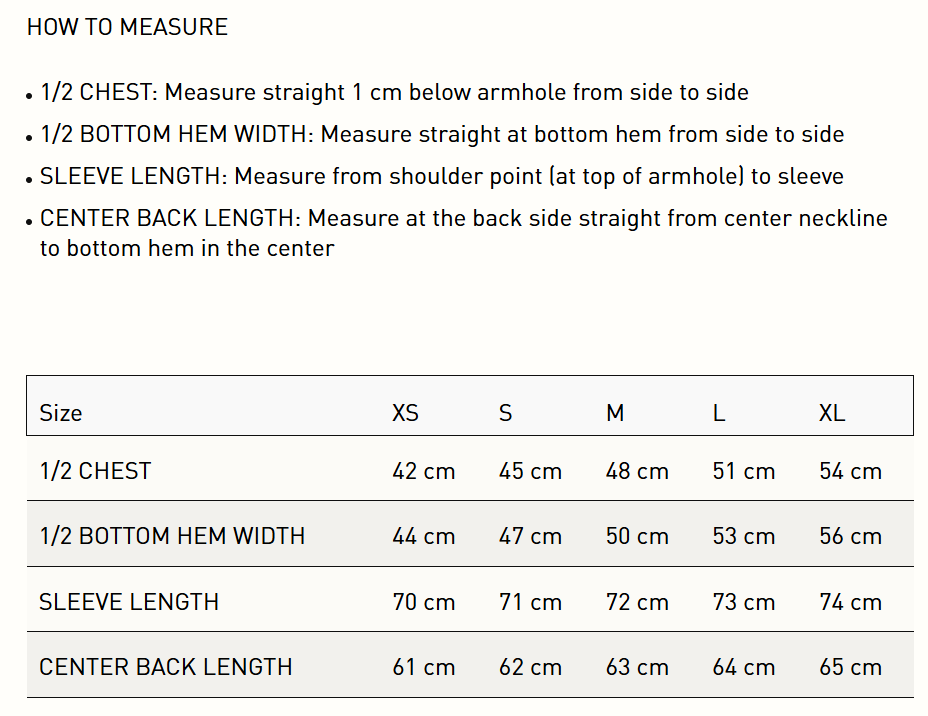
Task: Select the 1/2 BOTTOM HEM WIDTH row label
Action: click(x=172, y=536)
